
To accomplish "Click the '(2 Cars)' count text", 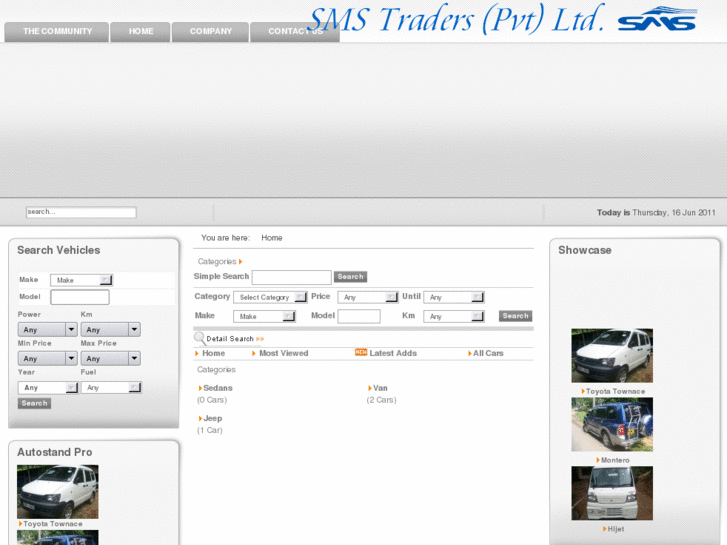I will 382,400.
